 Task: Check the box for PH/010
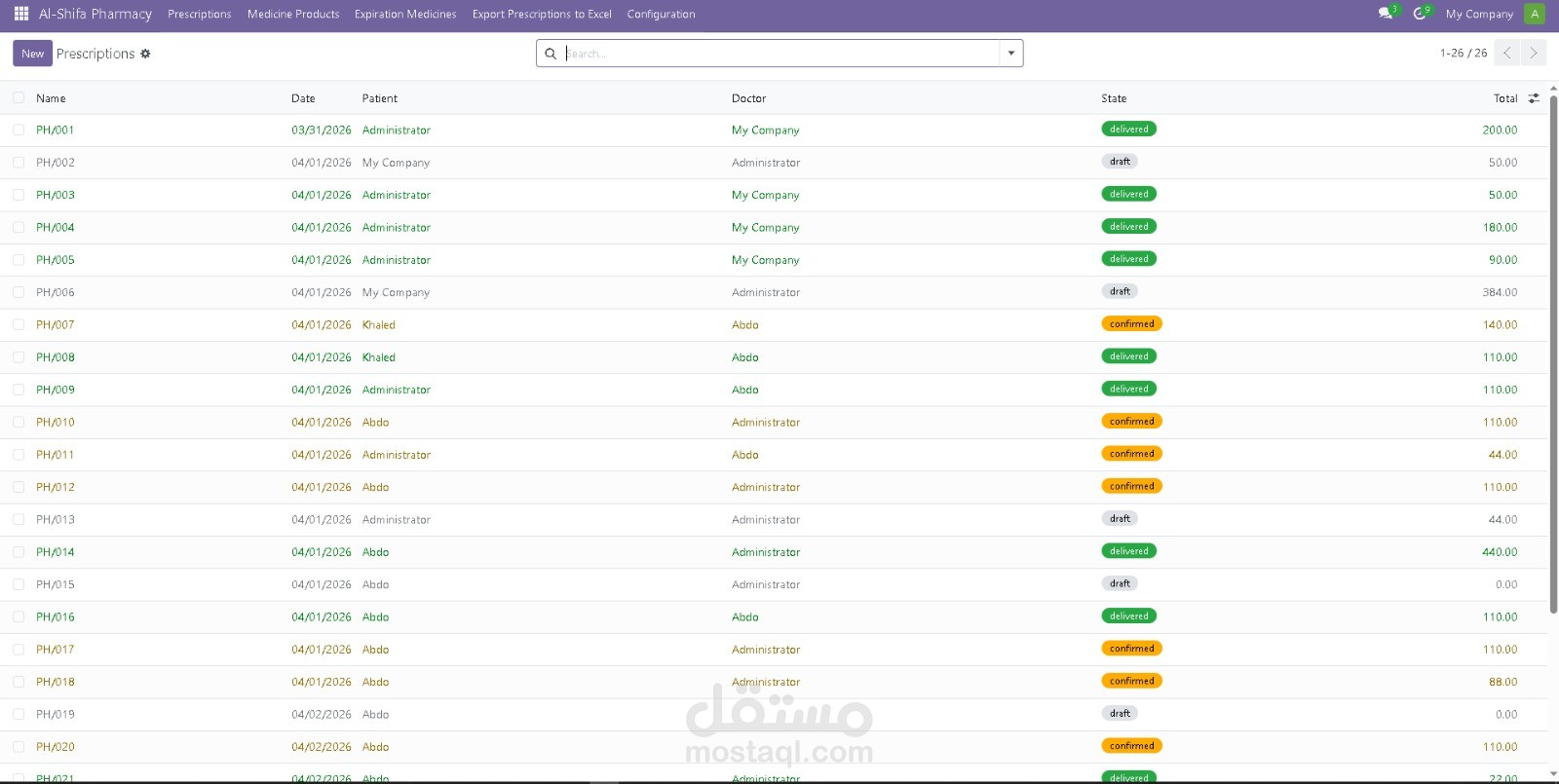[x=19, y=422]
